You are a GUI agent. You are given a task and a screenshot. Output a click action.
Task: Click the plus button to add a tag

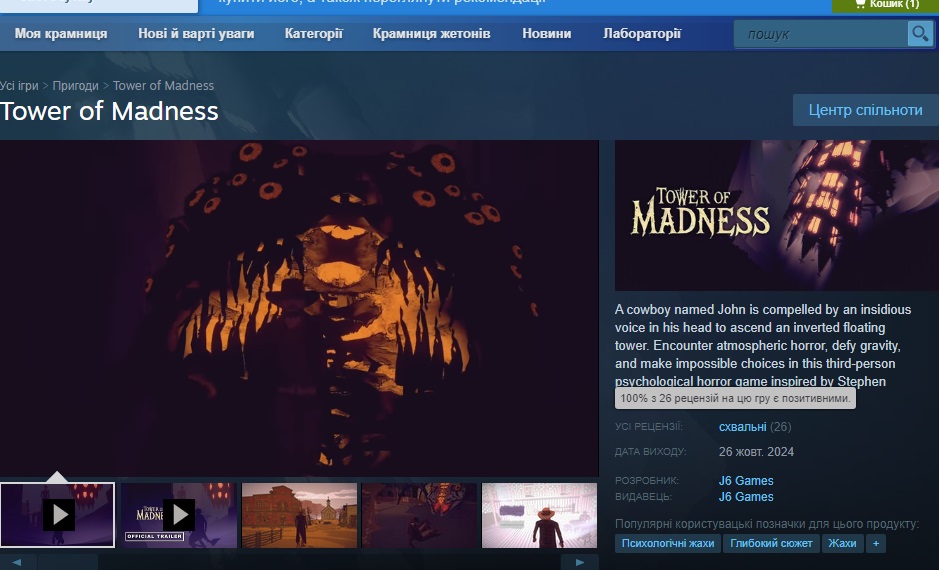pos(876,544)
